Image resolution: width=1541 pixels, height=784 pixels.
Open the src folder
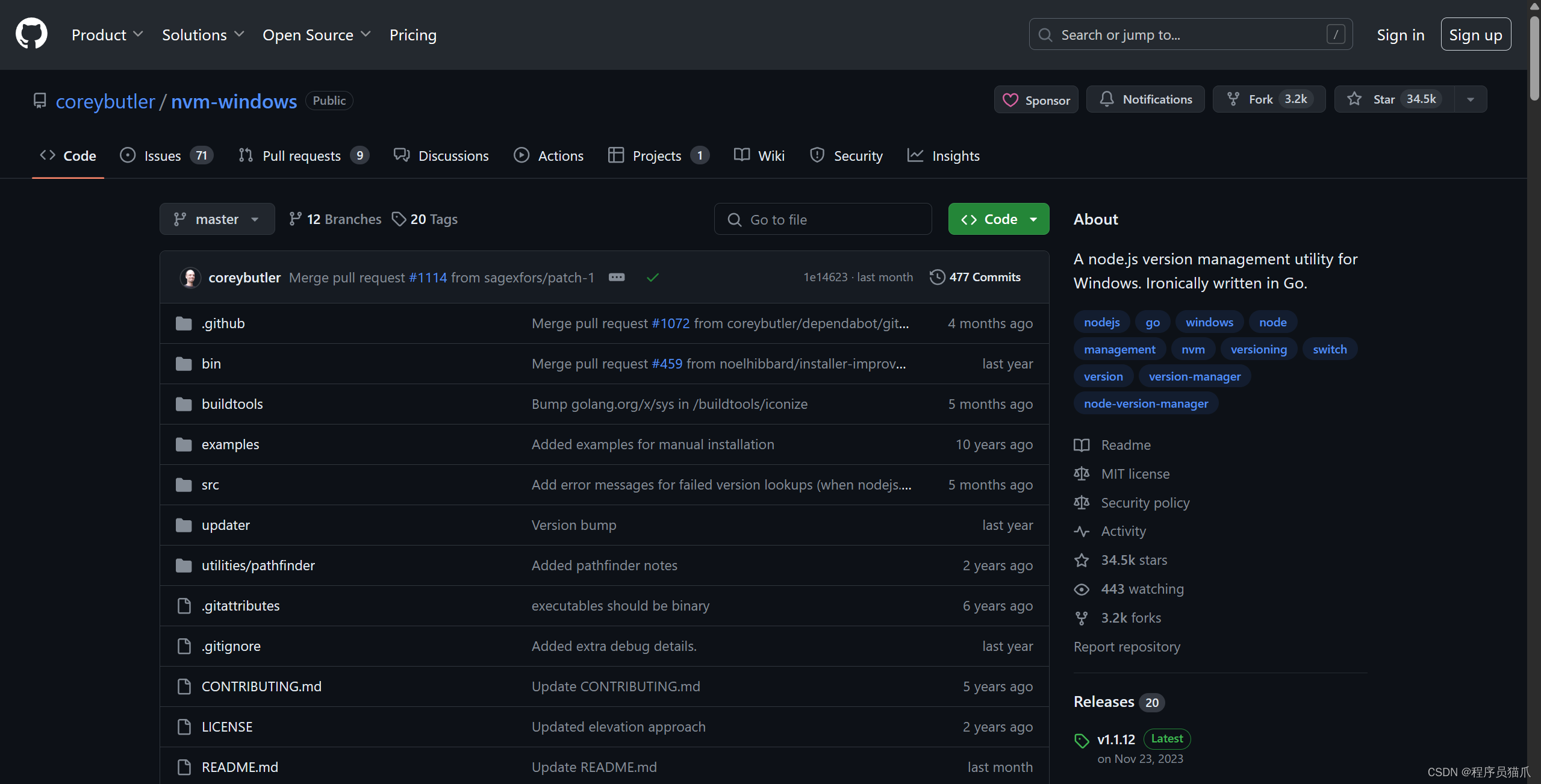pyautogui.click(x=210, y=485)
